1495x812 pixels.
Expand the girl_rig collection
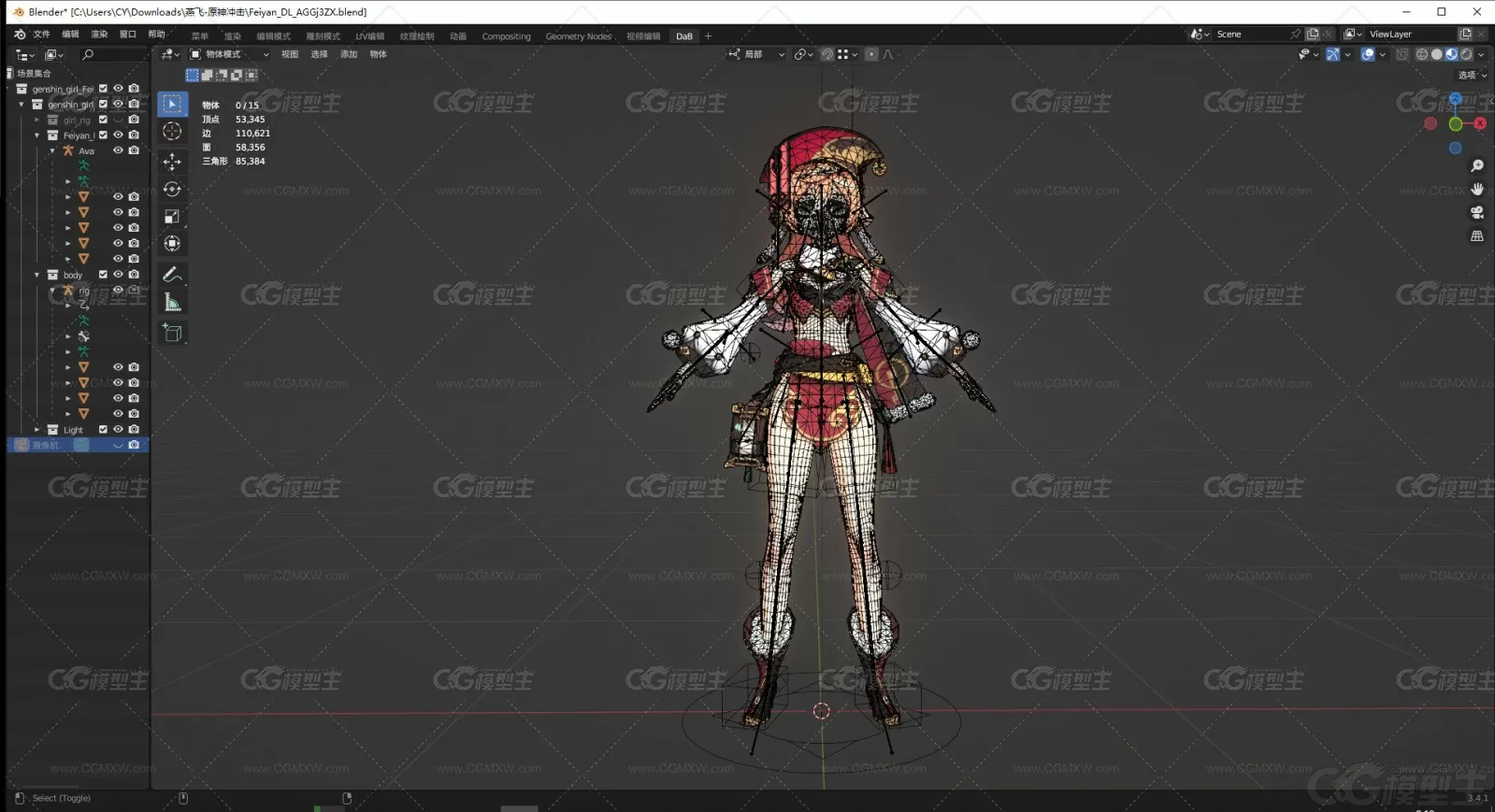37,120
